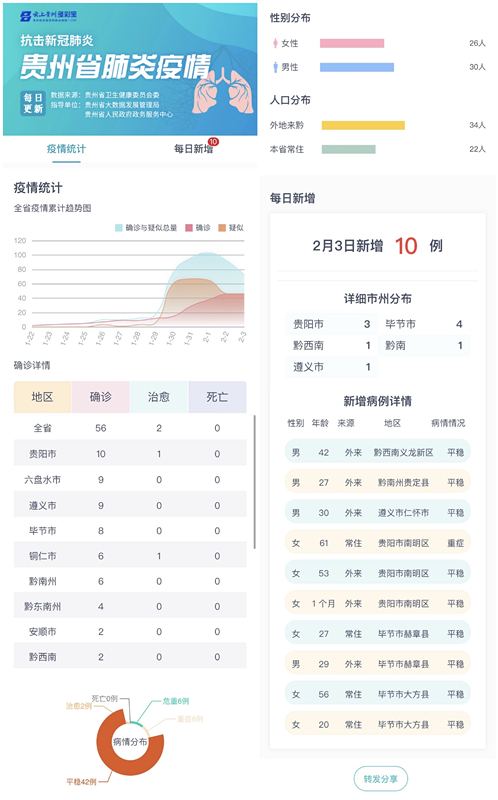Viewport: 498px width, 800px height.
Task: Click the 56 confirmed count for 全省
Action: [101, 428]
